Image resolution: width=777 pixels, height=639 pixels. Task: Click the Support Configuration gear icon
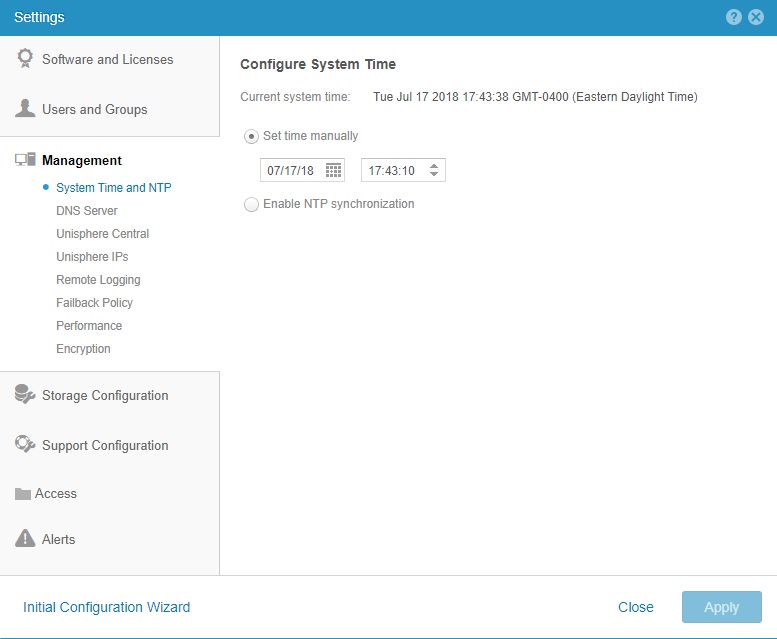point(26,445)
